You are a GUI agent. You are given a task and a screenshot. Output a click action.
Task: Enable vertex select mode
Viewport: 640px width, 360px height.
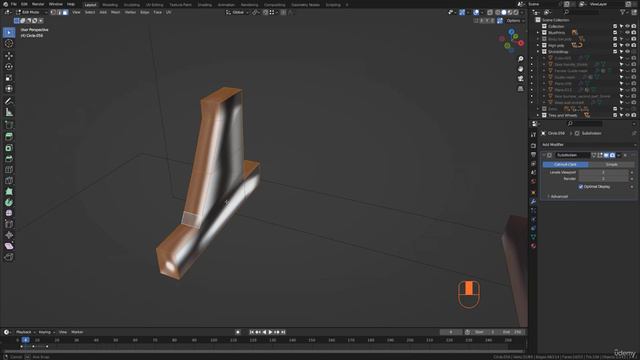(x=53, y=12)
